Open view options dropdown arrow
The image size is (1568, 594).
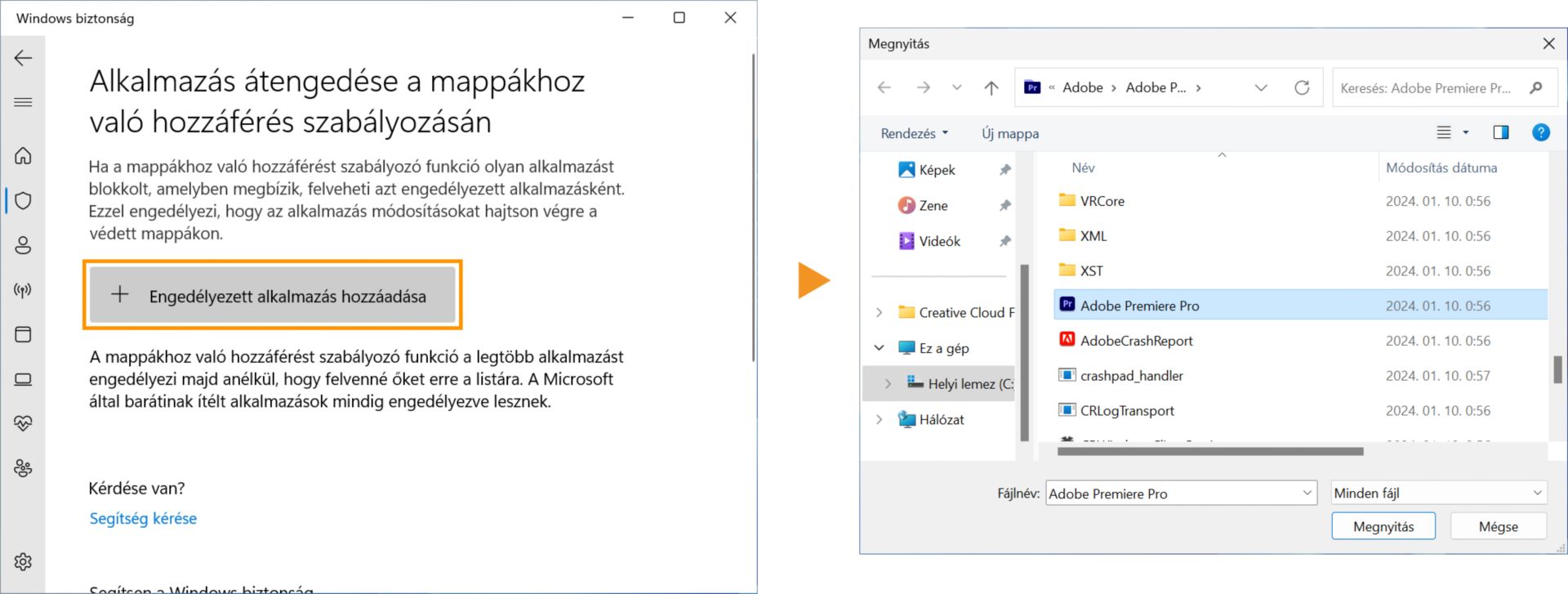click(1466, 132)
